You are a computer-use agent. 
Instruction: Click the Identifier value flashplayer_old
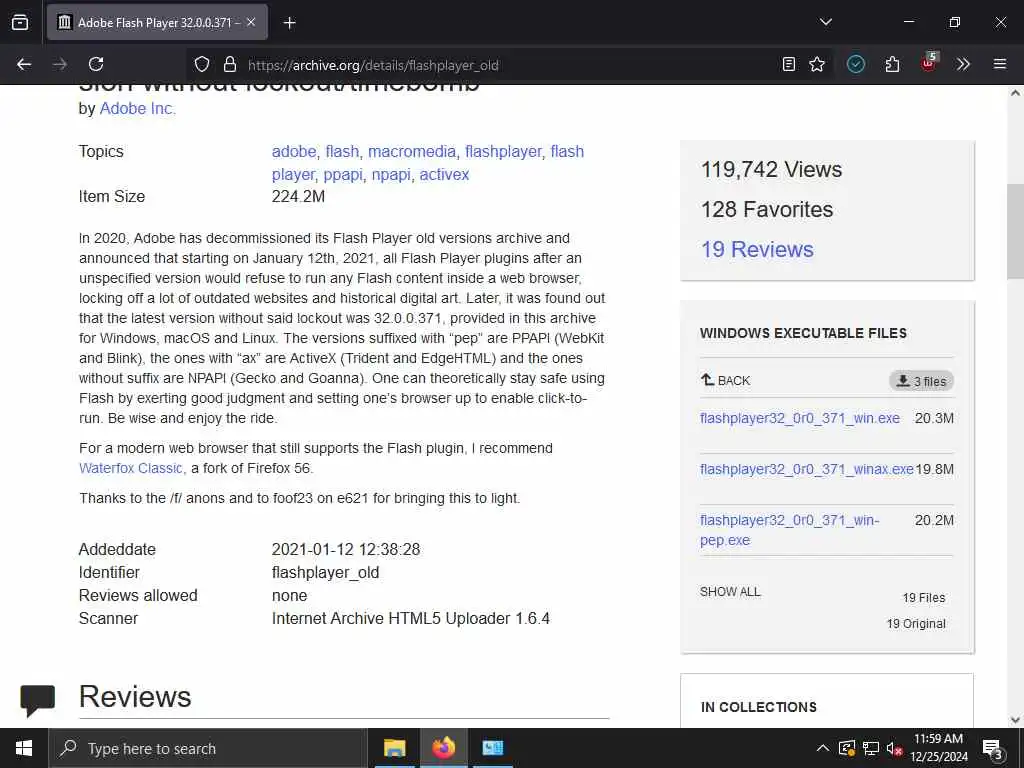[325, 573]
